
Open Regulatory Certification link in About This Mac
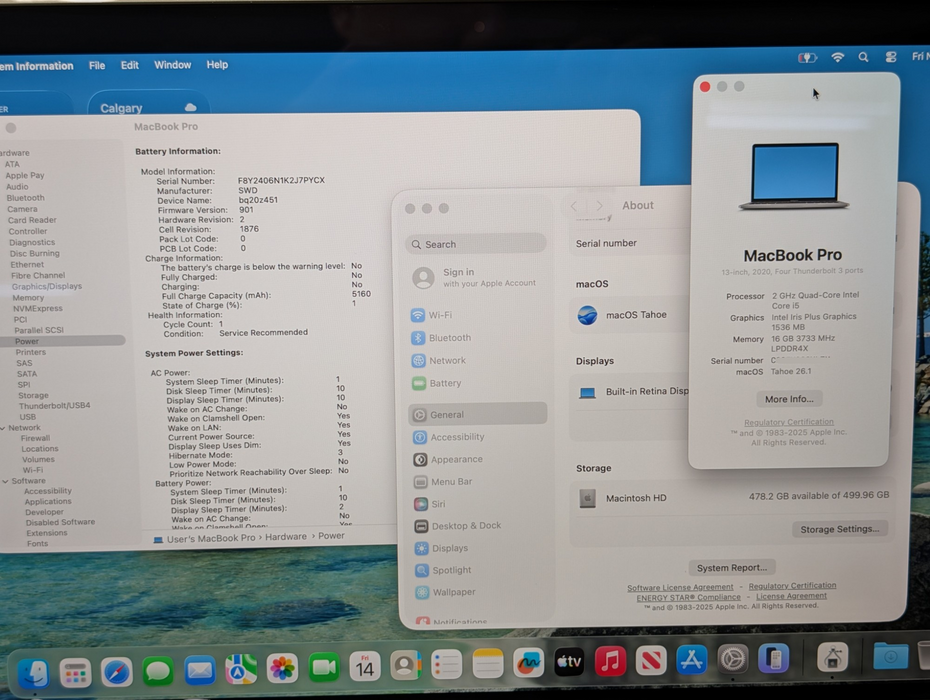[789, 422]
